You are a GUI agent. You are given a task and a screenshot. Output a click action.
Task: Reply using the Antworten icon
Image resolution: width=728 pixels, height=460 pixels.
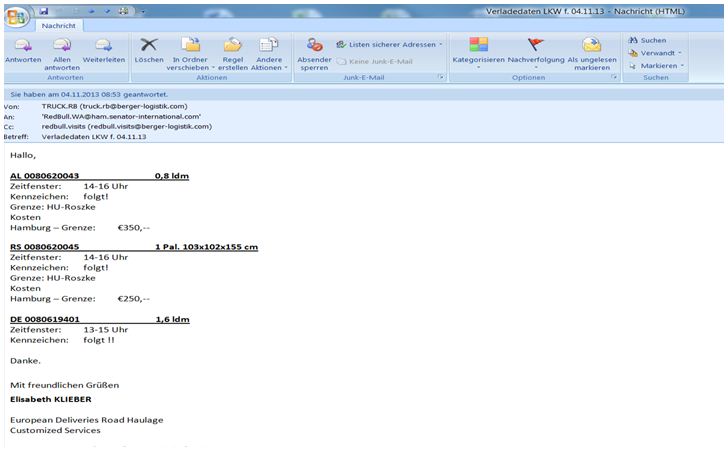coord(23,51)
